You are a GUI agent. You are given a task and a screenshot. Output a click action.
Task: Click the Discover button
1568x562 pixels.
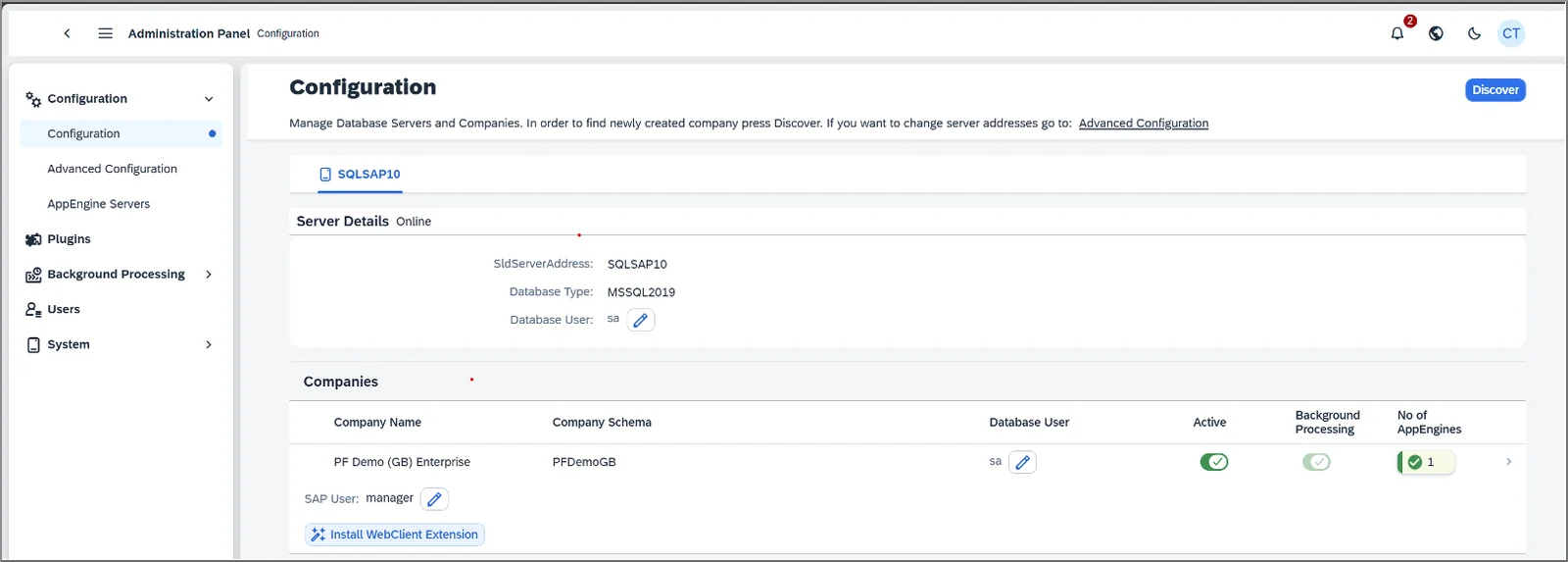pyautogui.click(x=1495, y=90)
